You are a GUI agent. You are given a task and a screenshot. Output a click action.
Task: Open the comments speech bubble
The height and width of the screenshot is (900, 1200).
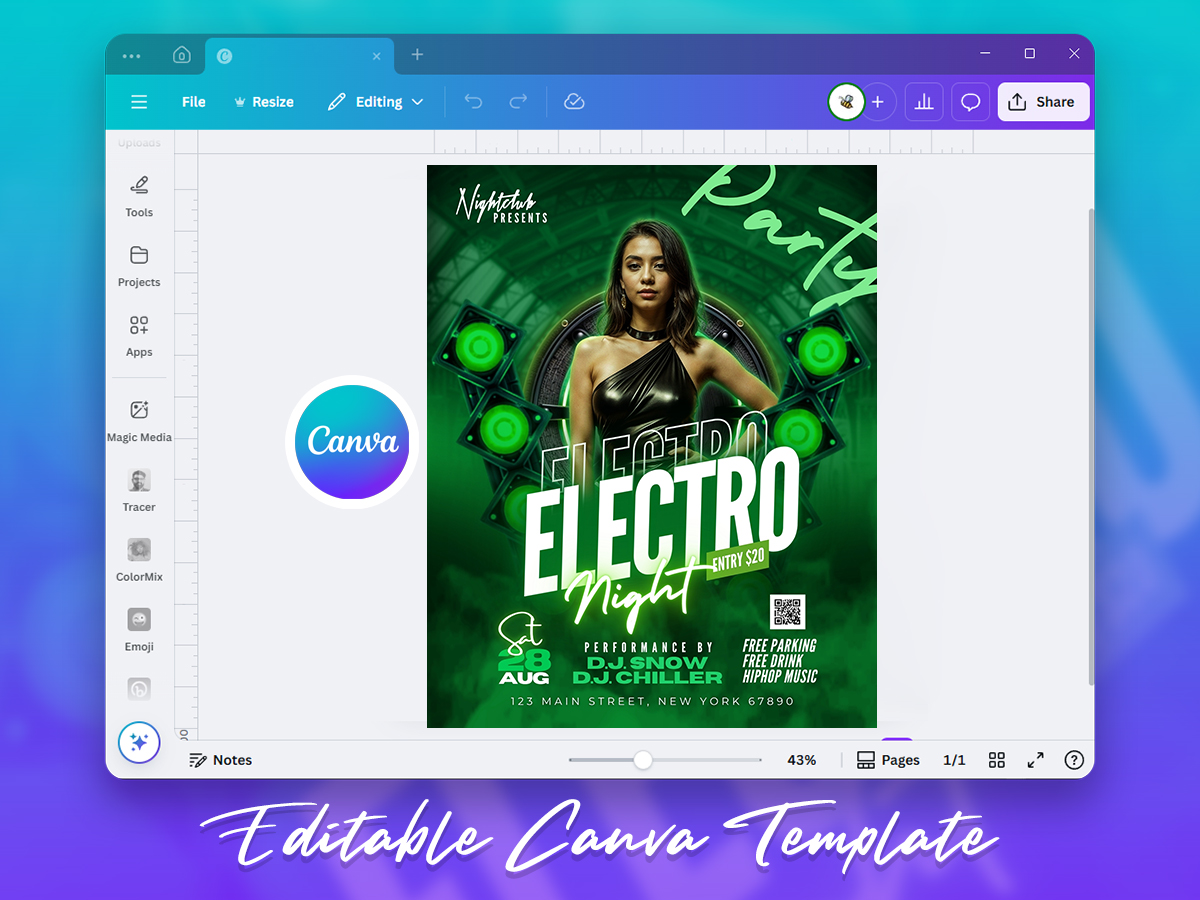(970, 102)
